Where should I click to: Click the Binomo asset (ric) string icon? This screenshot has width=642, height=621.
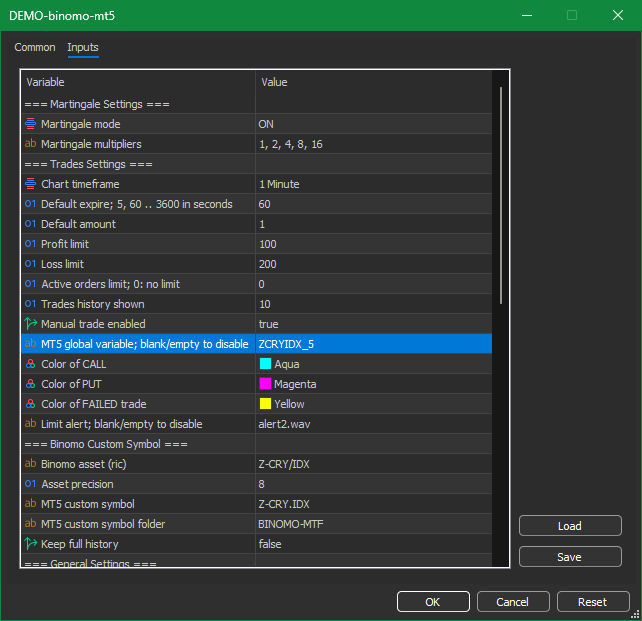click(30, 464)
